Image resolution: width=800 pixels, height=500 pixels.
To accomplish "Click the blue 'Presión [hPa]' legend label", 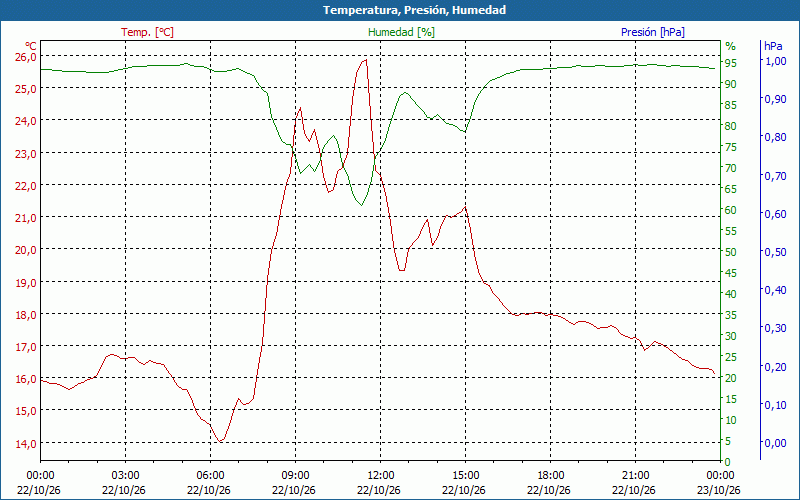I will [653, 32].
